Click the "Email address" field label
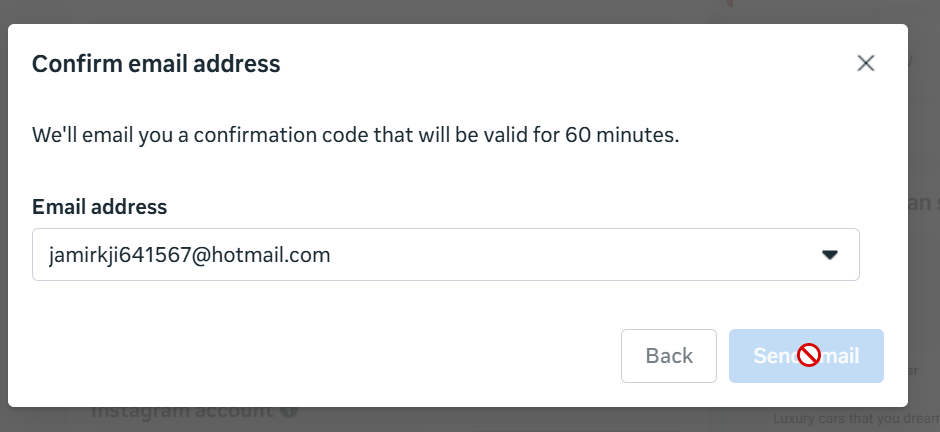Viewport: 940px width, 432px height. click(99, 207)
